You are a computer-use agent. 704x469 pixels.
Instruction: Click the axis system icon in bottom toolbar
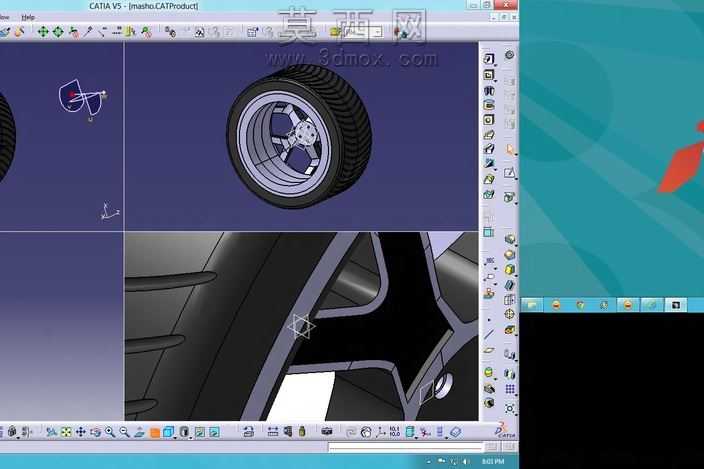[381, 432]
